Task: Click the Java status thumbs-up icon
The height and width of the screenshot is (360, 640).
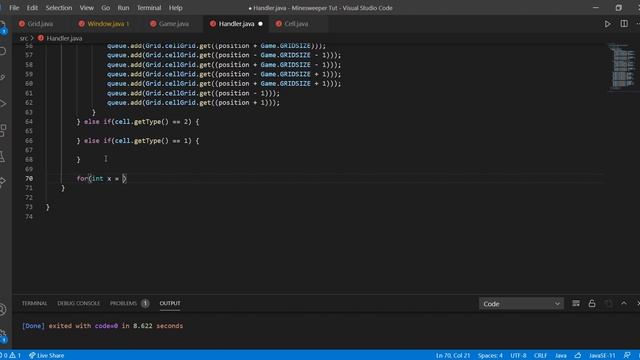Action: [x=578, y=356]
